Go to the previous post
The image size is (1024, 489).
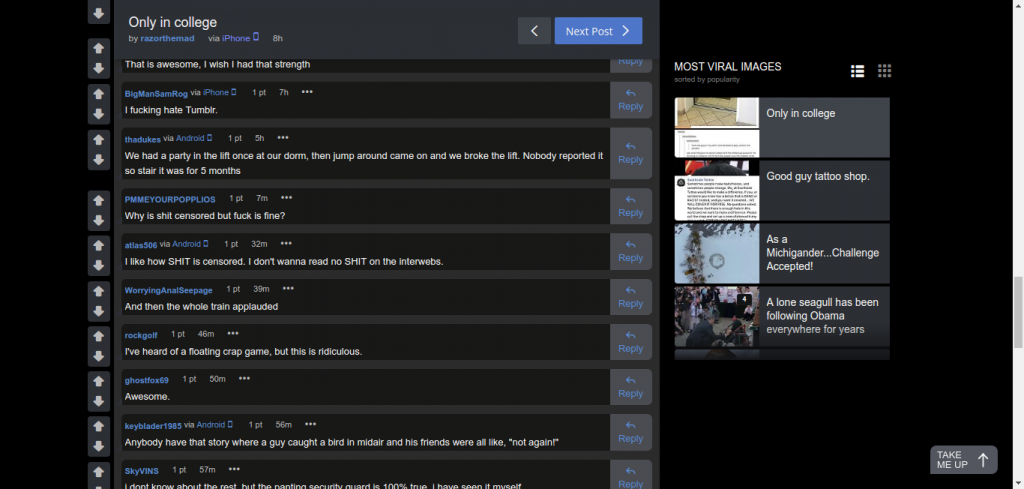[x=534, y=31]
